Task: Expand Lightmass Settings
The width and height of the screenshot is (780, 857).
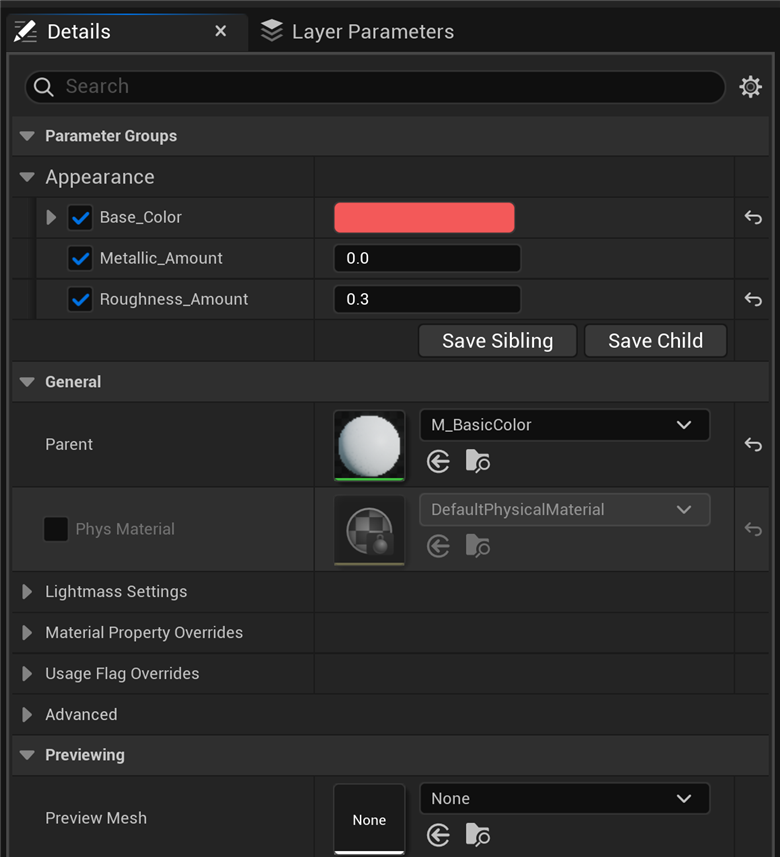Action: coord(27,591)
